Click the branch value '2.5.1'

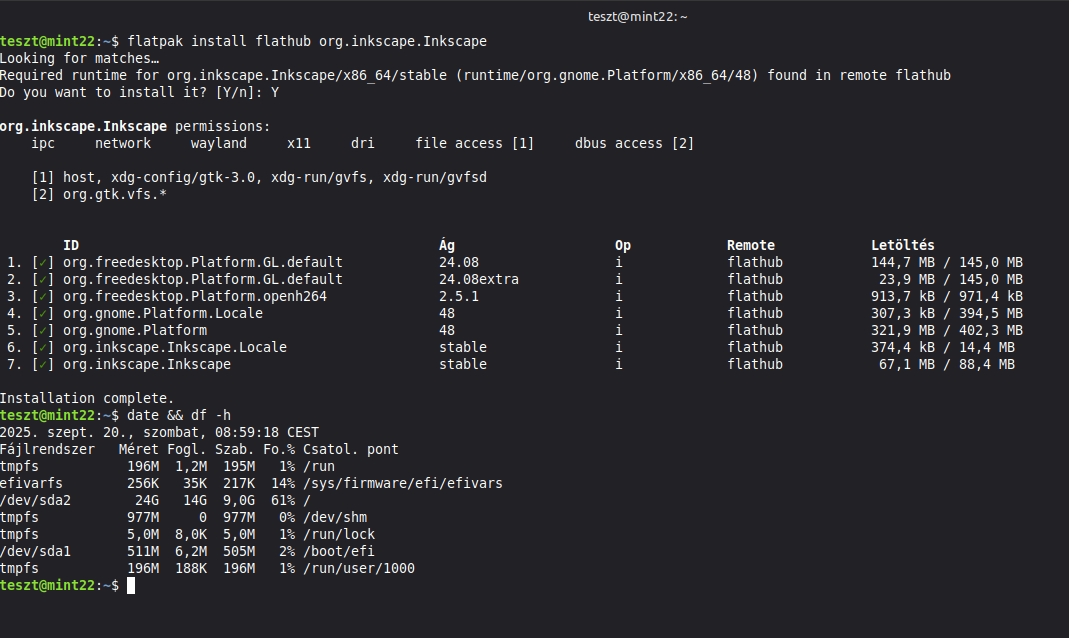(x=459, y=297)
